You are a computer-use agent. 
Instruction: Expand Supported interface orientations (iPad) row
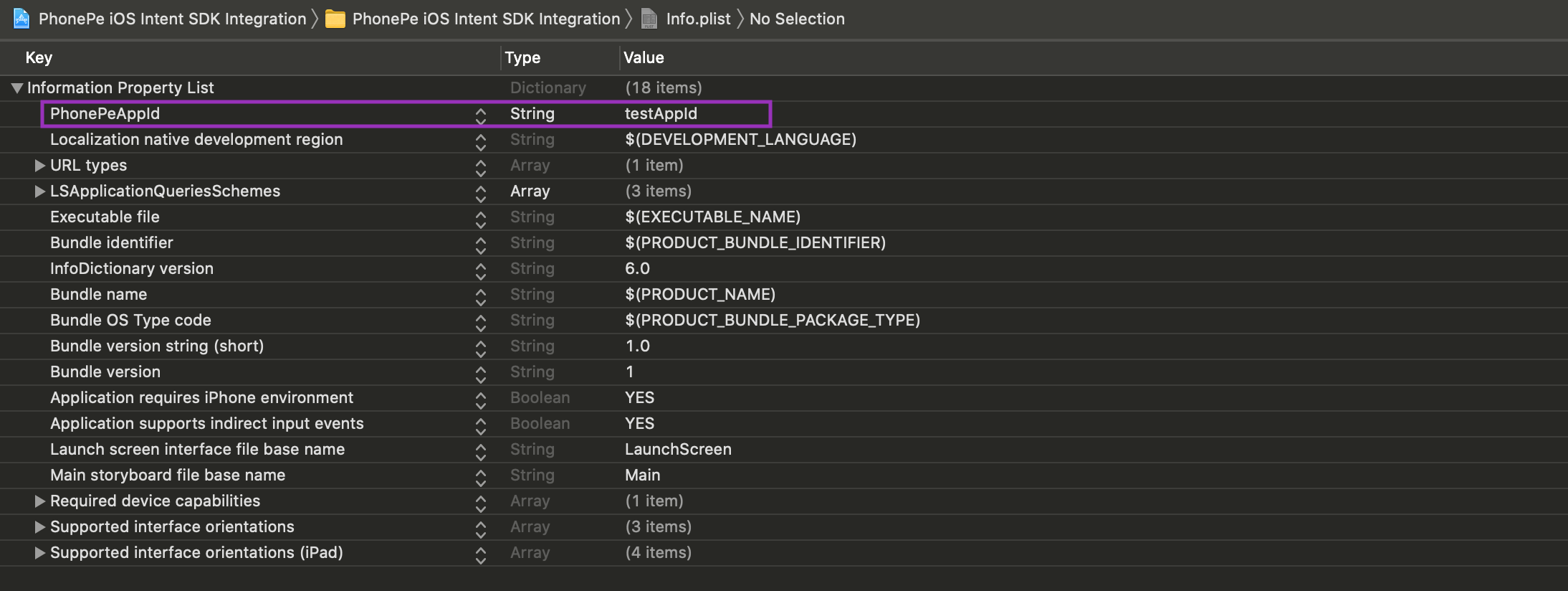pos(40,553)
